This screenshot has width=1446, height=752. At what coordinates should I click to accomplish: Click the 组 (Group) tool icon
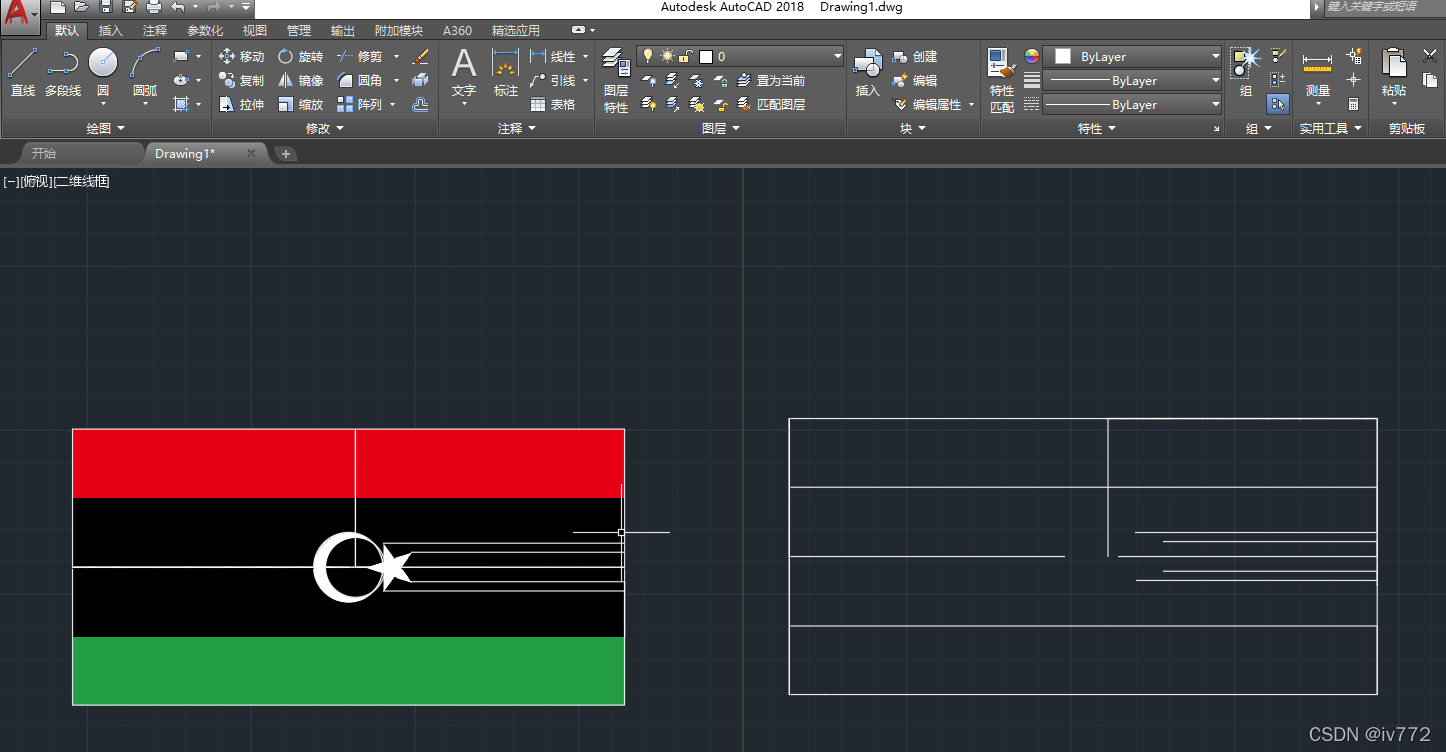(1245, 73)
